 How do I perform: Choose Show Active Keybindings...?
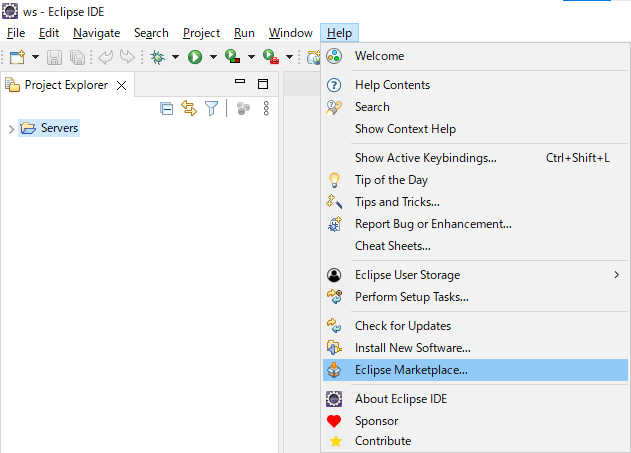475,158
